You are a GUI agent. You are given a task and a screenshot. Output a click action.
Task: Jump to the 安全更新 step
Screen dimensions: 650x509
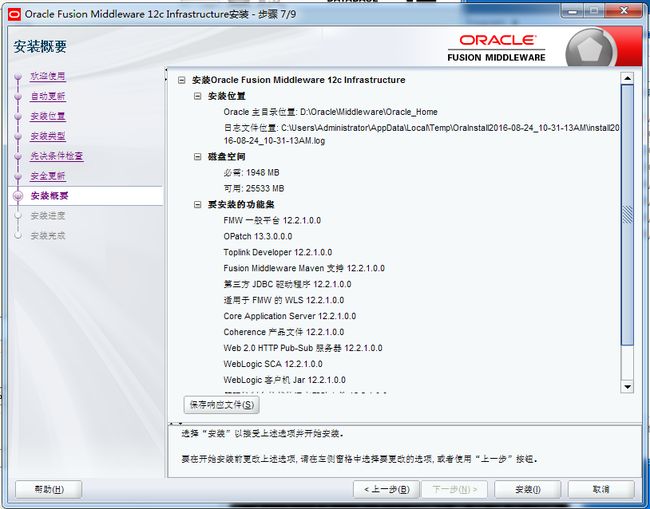pyautogui.click(x=48, y=176)
